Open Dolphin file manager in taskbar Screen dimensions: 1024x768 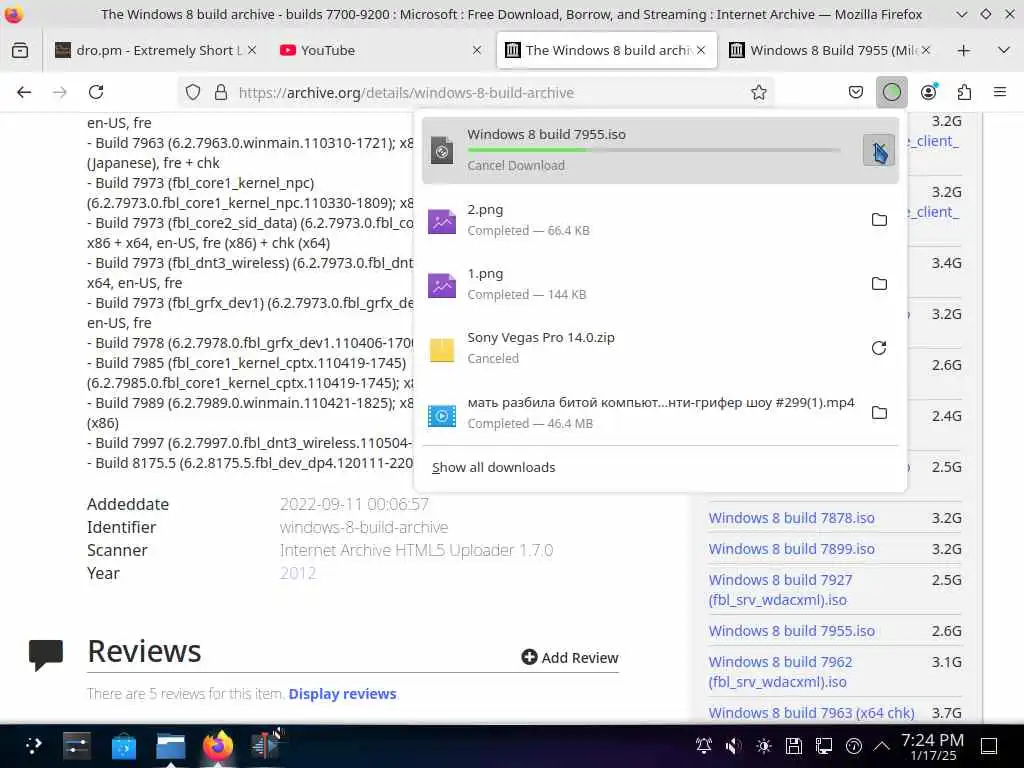tap(170, 746)
